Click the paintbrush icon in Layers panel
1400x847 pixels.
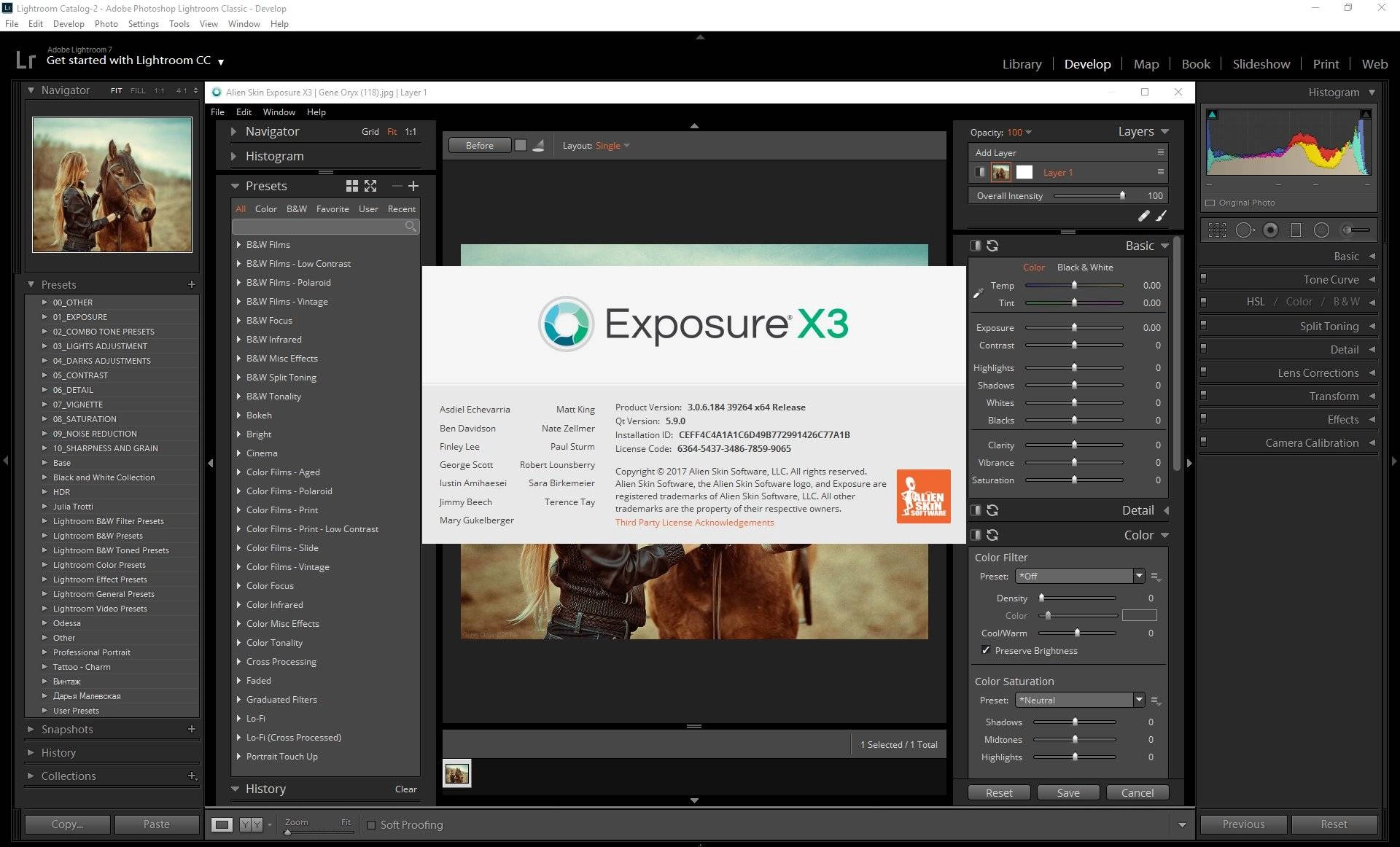pyautogui.click(x=1162, y=216)
